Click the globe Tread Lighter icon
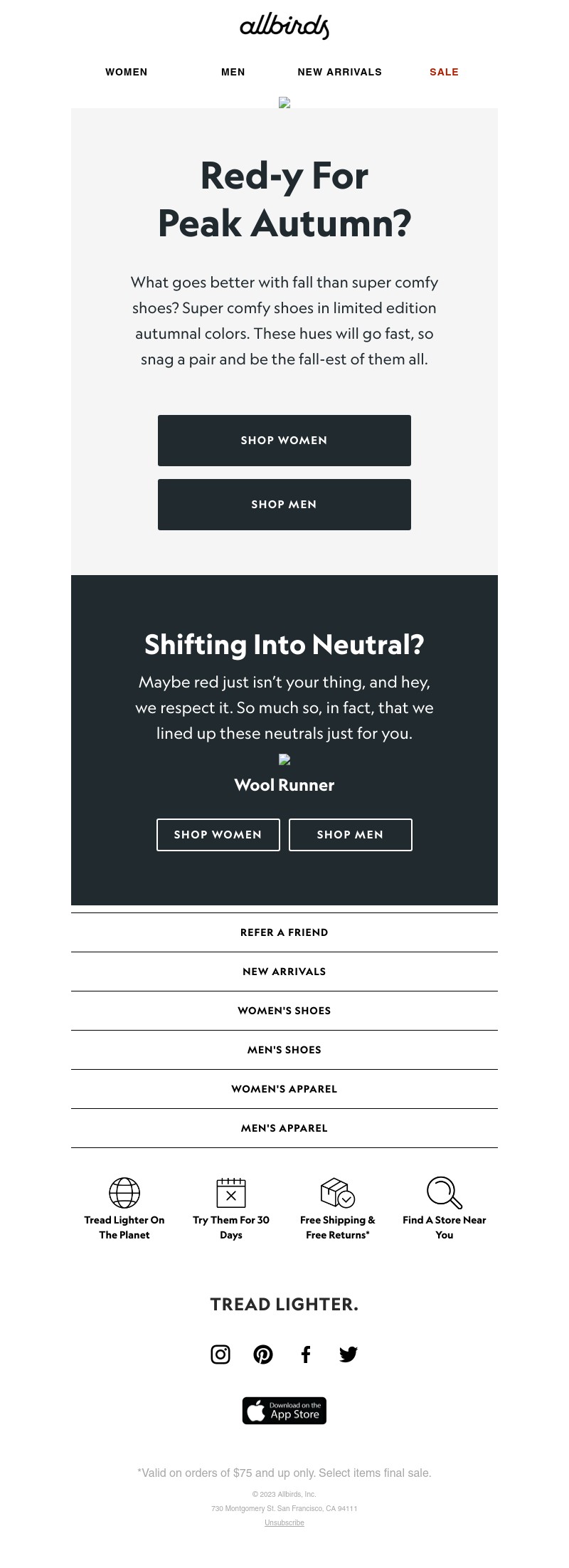Viewport: 569px width, 1568px height. click(124, 1192)
